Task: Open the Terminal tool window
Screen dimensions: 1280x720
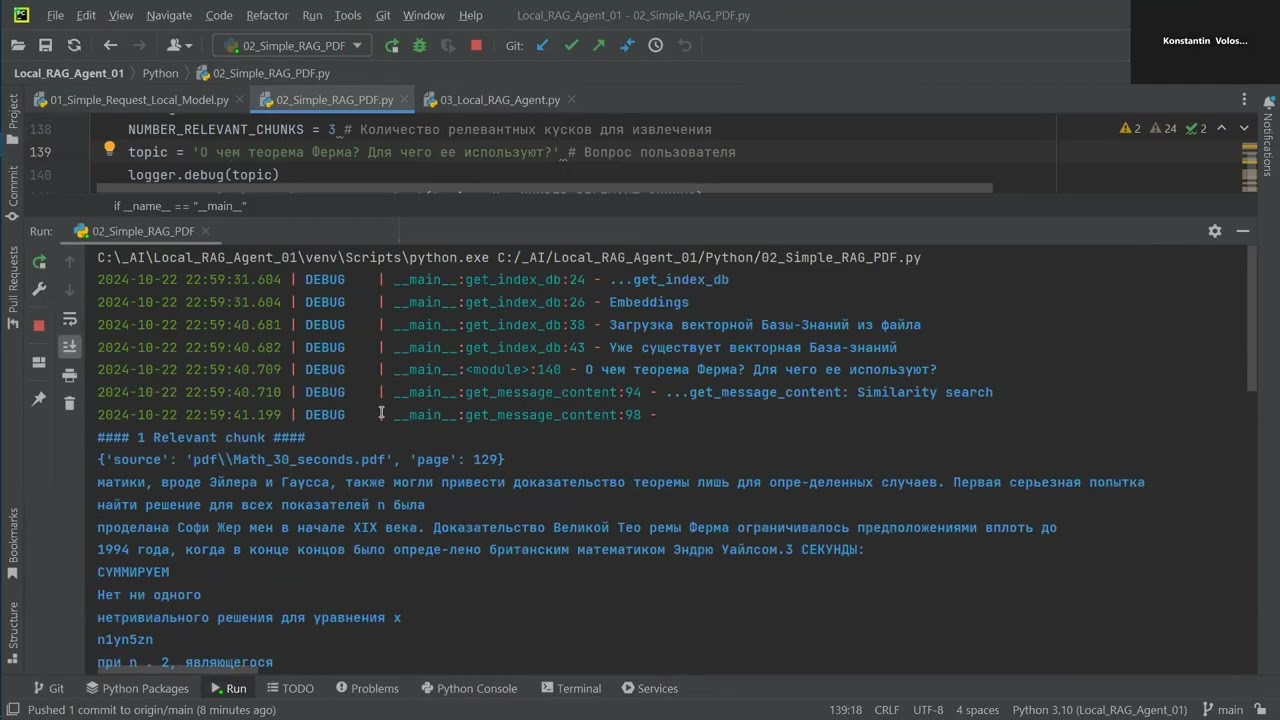Action: [x=571, y=688]
